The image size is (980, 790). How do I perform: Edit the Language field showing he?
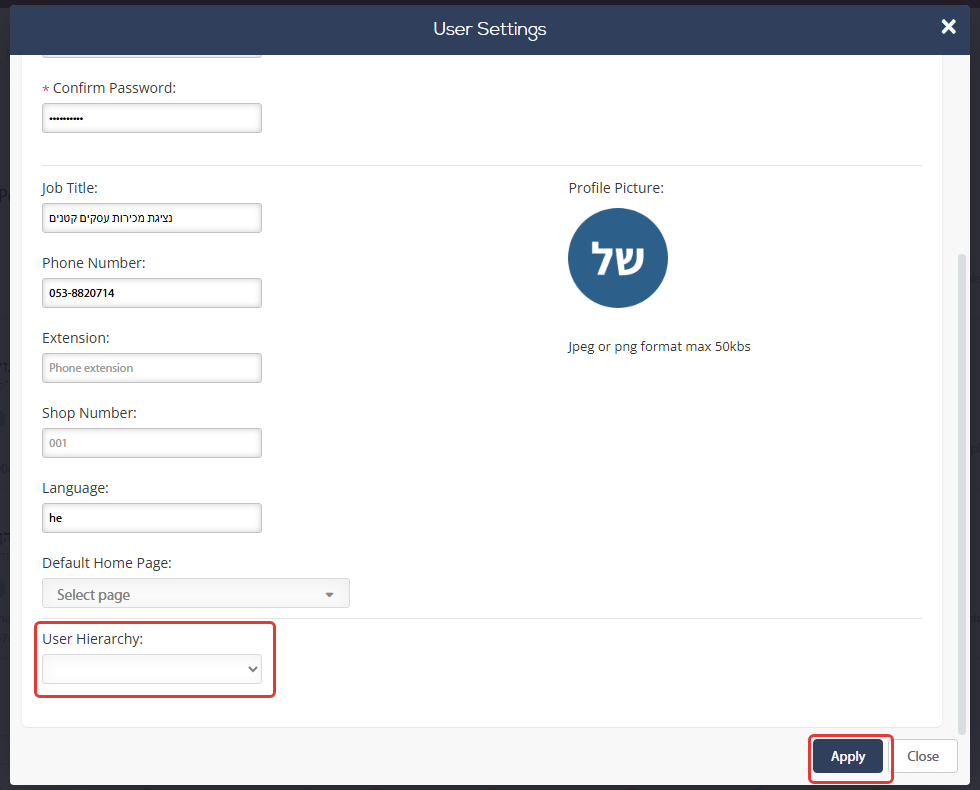[x=152, y=518]
